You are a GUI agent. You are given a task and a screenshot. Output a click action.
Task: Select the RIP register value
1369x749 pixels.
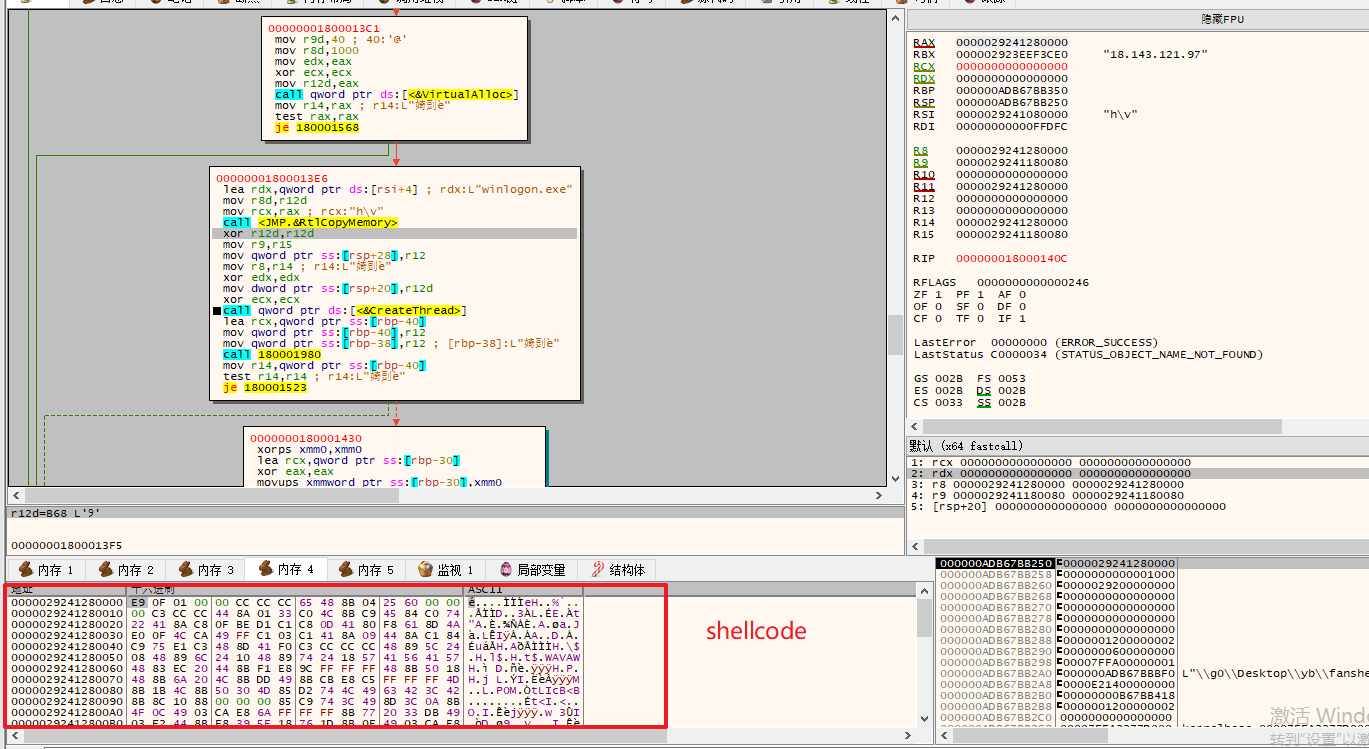coord(1010,258)
